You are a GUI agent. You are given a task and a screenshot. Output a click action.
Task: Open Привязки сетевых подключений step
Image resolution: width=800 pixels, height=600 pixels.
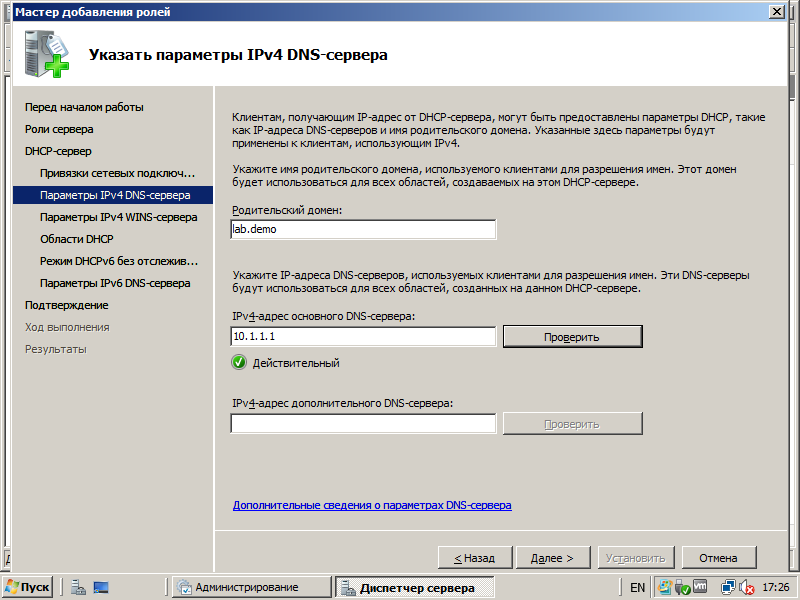coord(117,173)
